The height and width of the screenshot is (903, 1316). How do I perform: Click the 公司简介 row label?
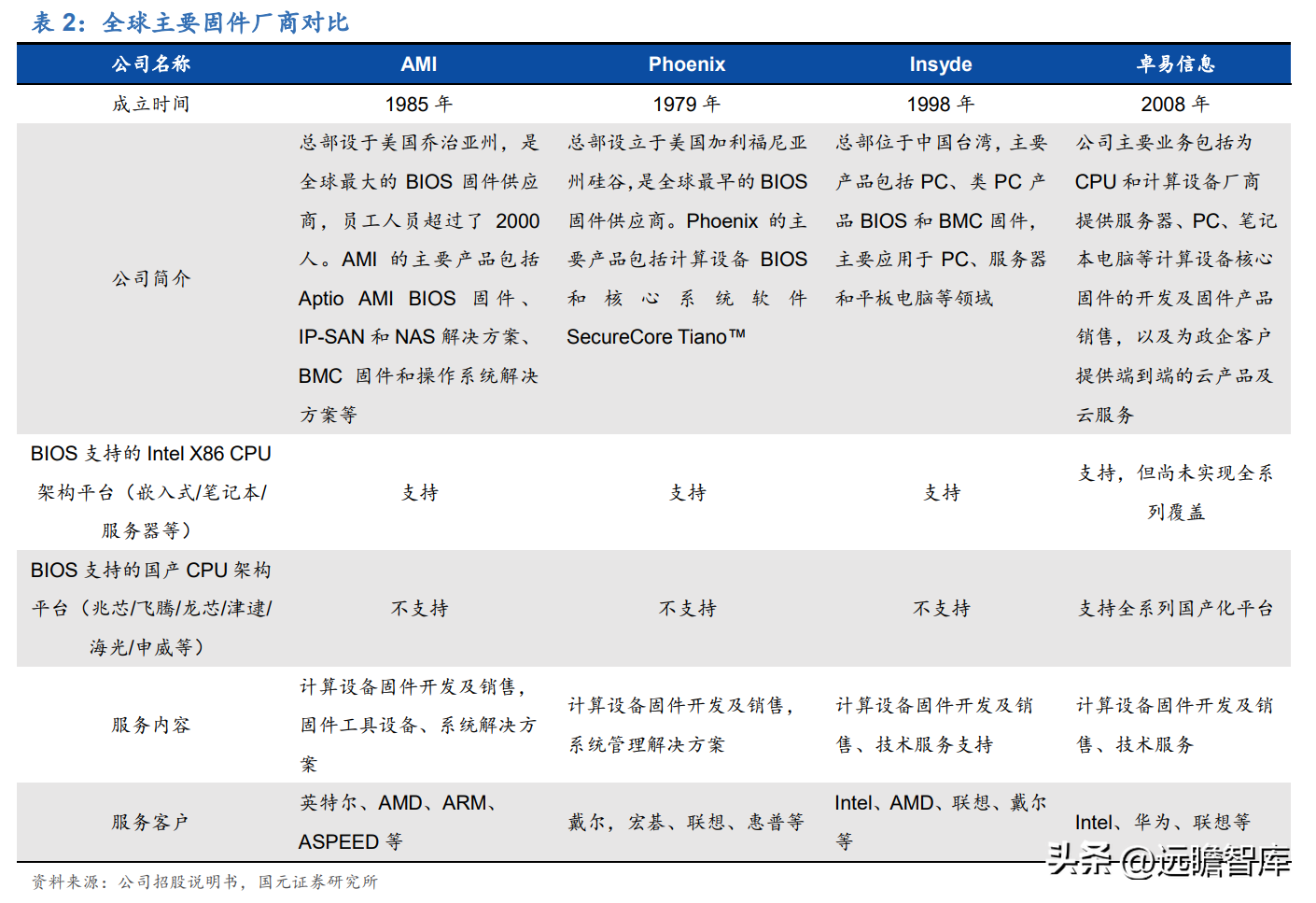151,278
